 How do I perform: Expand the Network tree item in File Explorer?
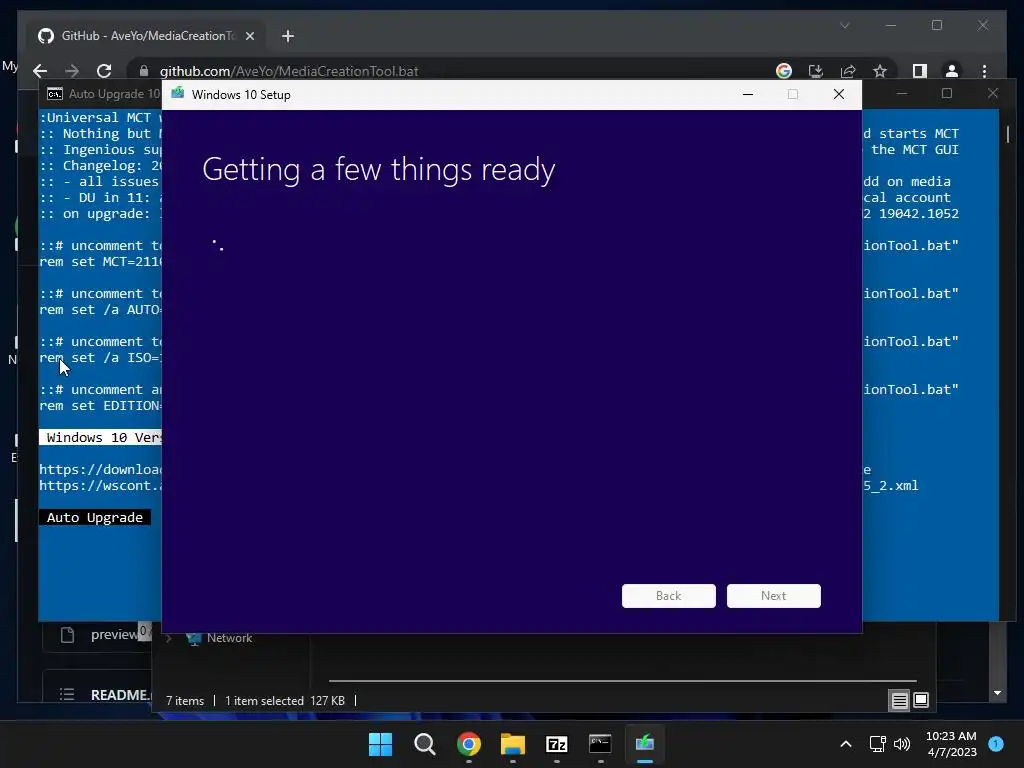click(169, 638)
